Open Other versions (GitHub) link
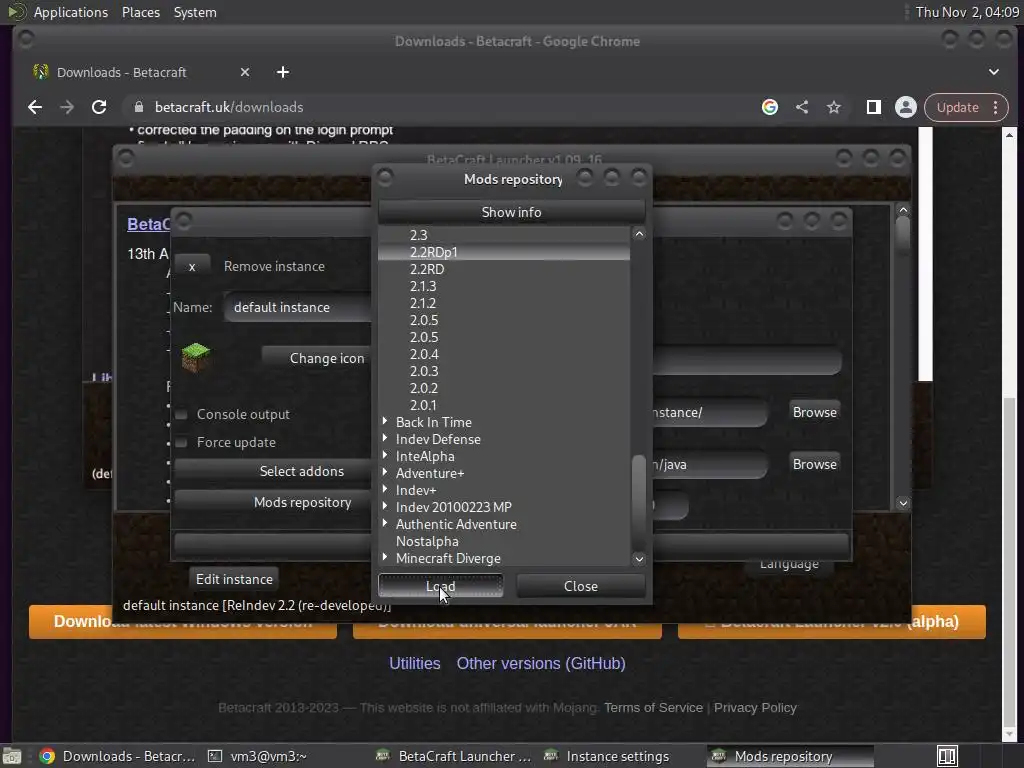This screenshot has width=1024, height=768. [541, 664]
